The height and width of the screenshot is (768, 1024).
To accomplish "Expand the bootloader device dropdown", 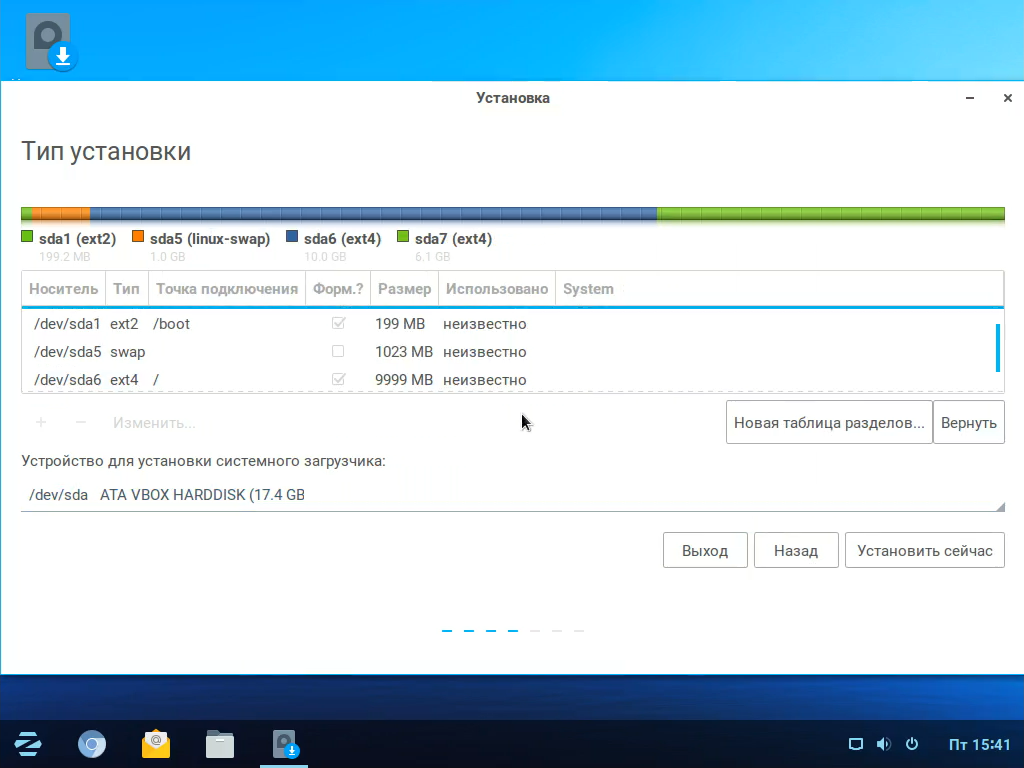I will [512, 494].
